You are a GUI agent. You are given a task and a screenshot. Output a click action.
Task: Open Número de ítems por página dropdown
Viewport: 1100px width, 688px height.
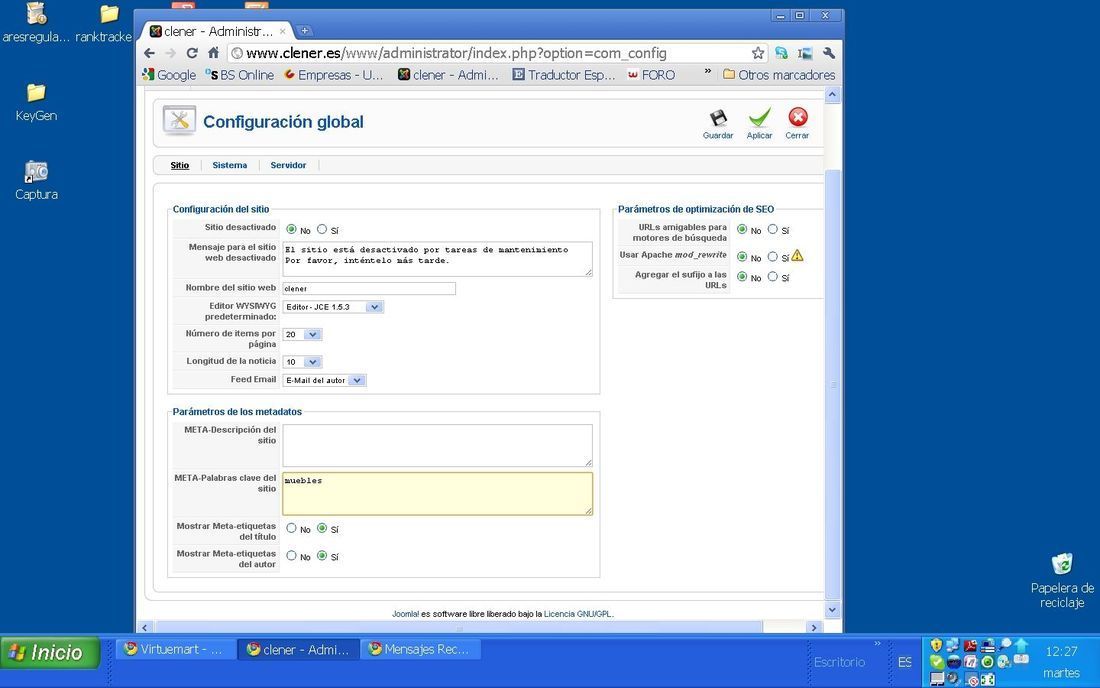302,335
